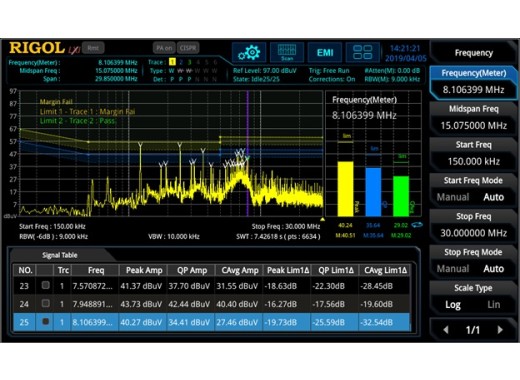Click the RIGOL logo
The image size is (520, 380).
click(37, 48)
